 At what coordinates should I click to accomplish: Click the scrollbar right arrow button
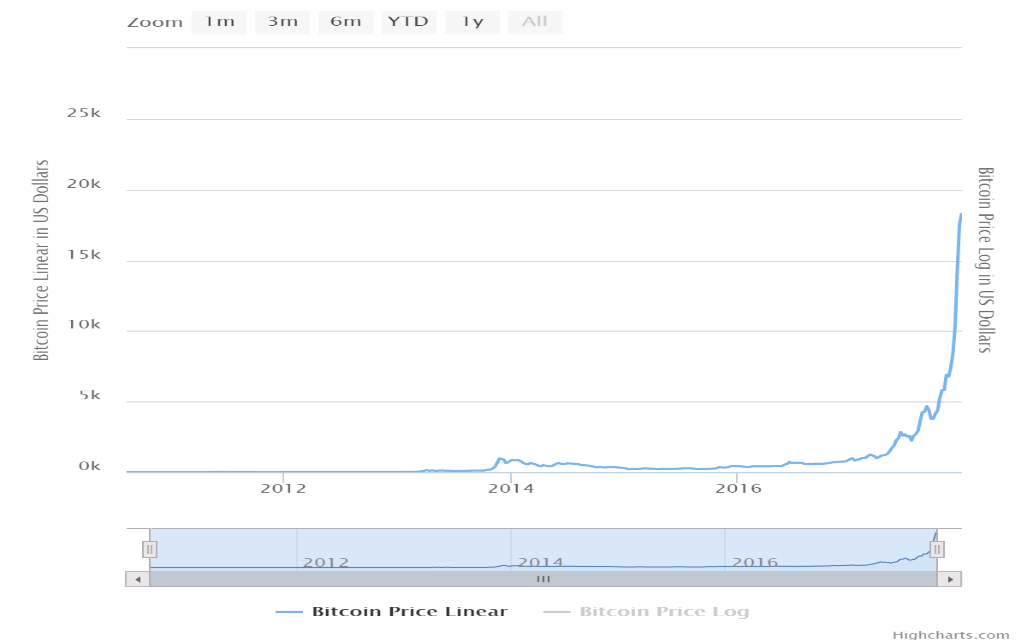tap(950, 579)
